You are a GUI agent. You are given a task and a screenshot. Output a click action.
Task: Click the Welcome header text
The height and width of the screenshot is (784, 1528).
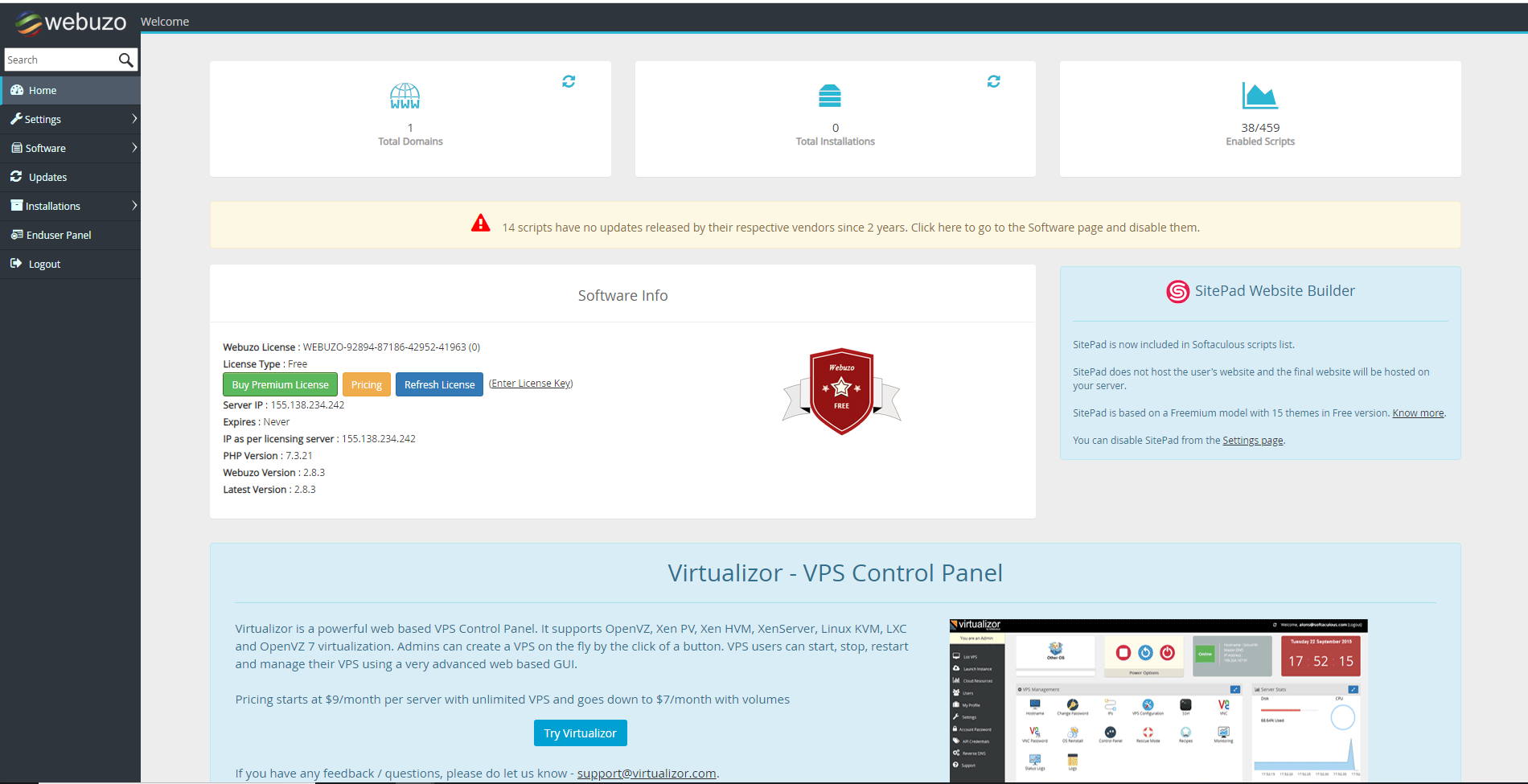click(165, 22)
